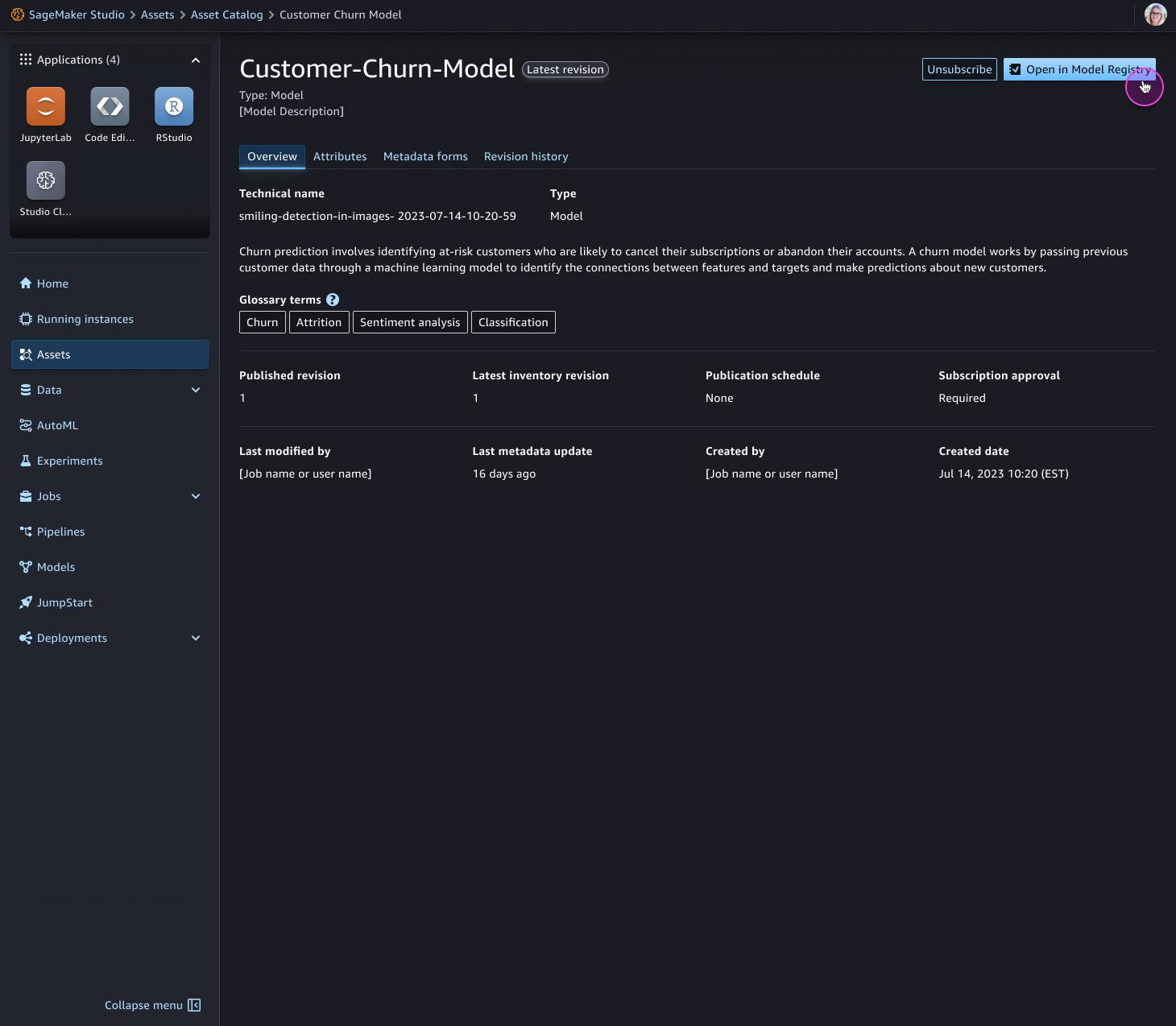Open Running instances page
The width and height of the screenshot is (1176, 1026).
110,319
